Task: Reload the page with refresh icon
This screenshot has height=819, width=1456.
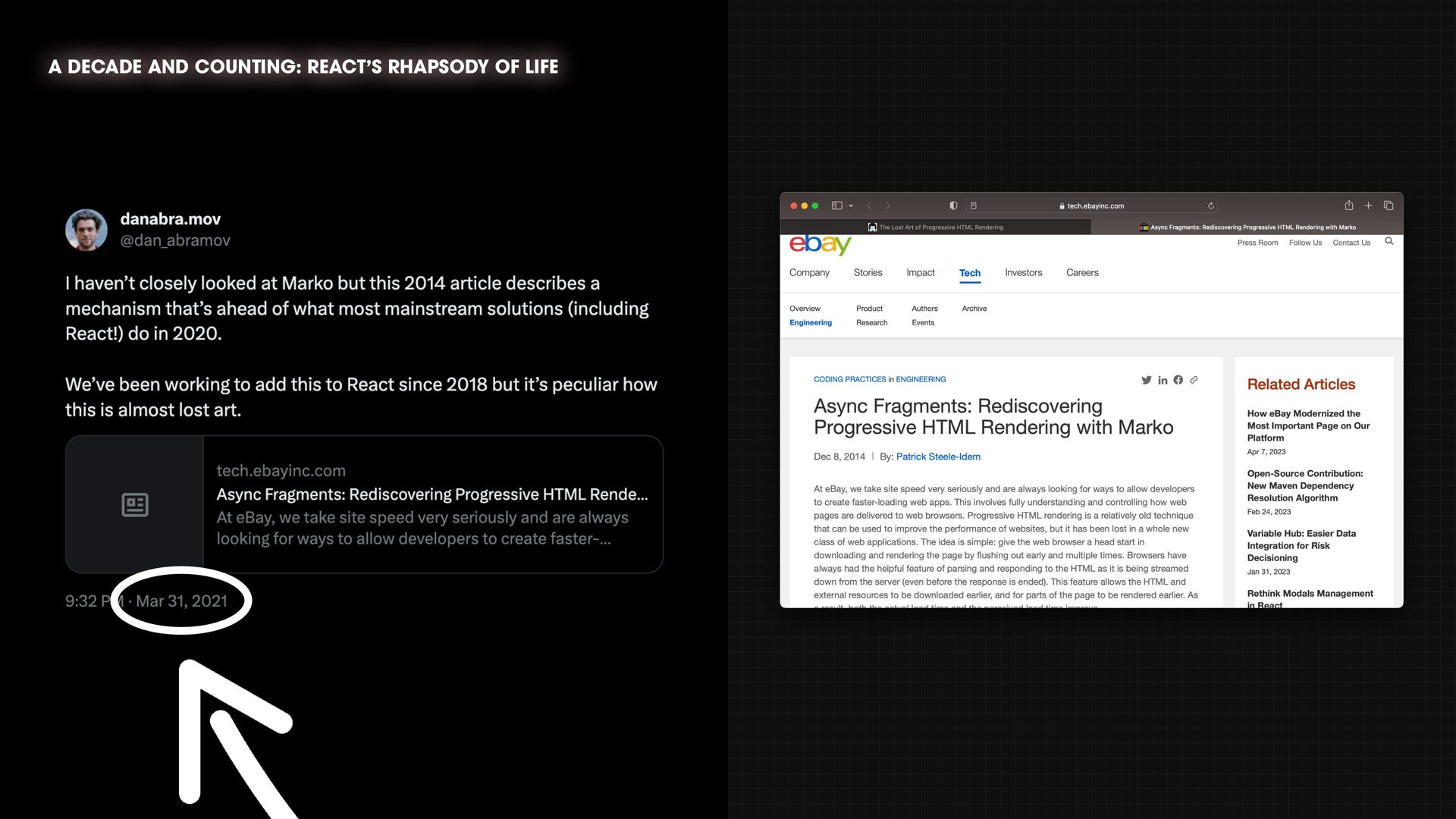Action: 1211,206
